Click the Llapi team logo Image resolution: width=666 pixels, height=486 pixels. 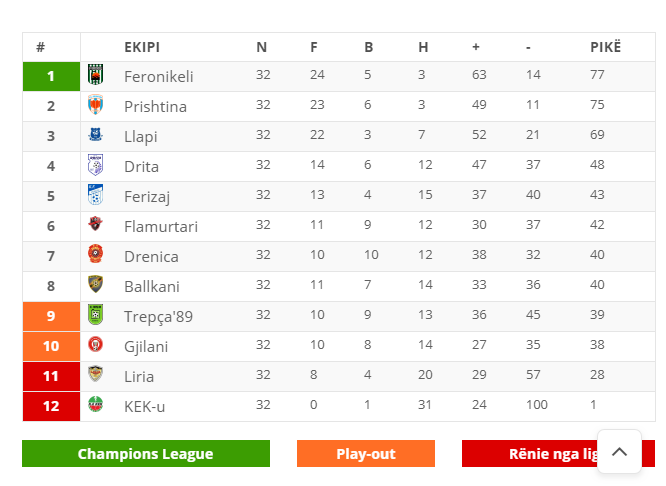tap(96, 134)
